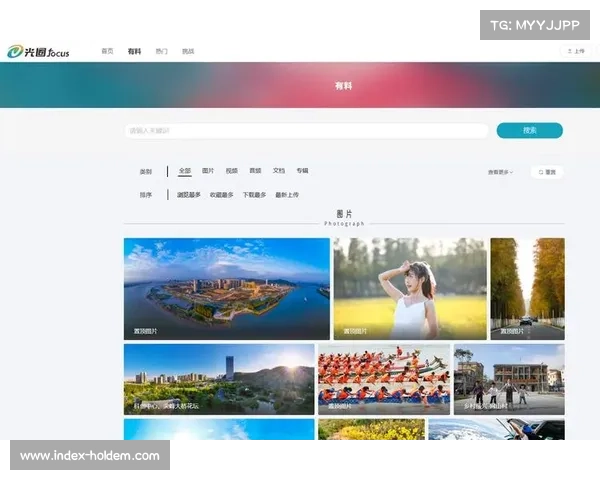Viewport: 600px width, 480px height.
Task: Open the aerial island city photo
Action: (226, 288)
